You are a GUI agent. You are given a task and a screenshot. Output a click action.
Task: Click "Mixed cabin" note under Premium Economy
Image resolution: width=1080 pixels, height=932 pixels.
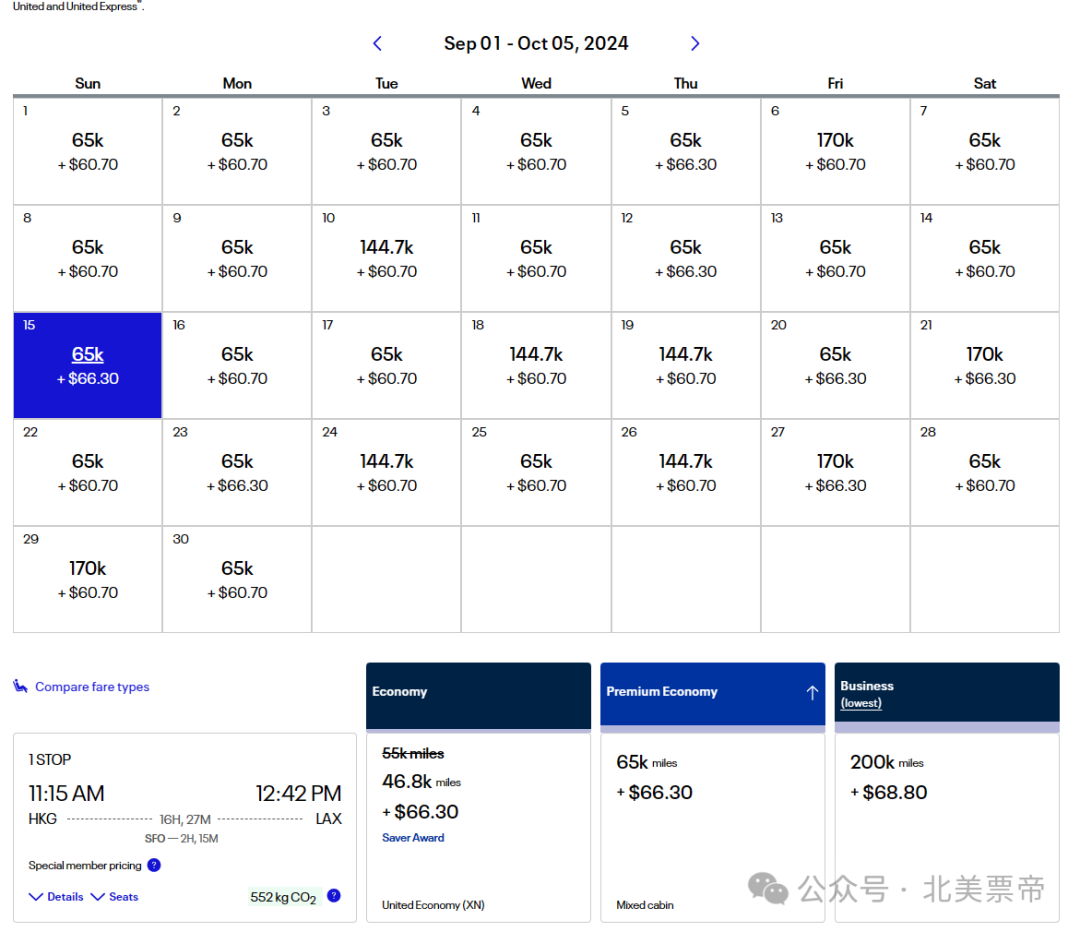[x=645, y=905]
